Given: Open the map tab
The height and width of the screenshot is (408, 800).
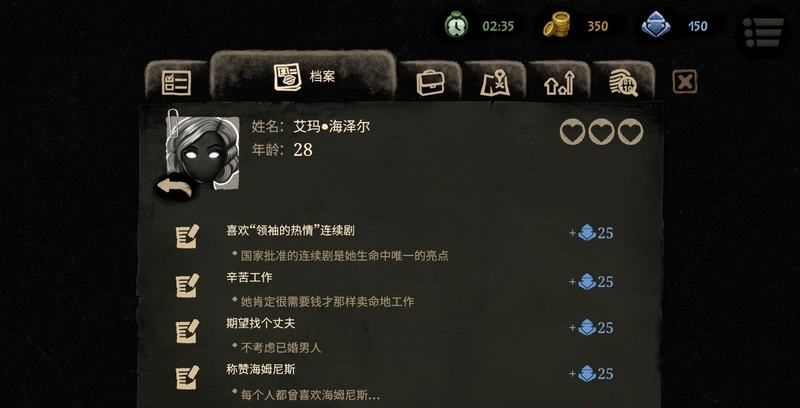Looking at the screenshot, I should click(494, 82).
